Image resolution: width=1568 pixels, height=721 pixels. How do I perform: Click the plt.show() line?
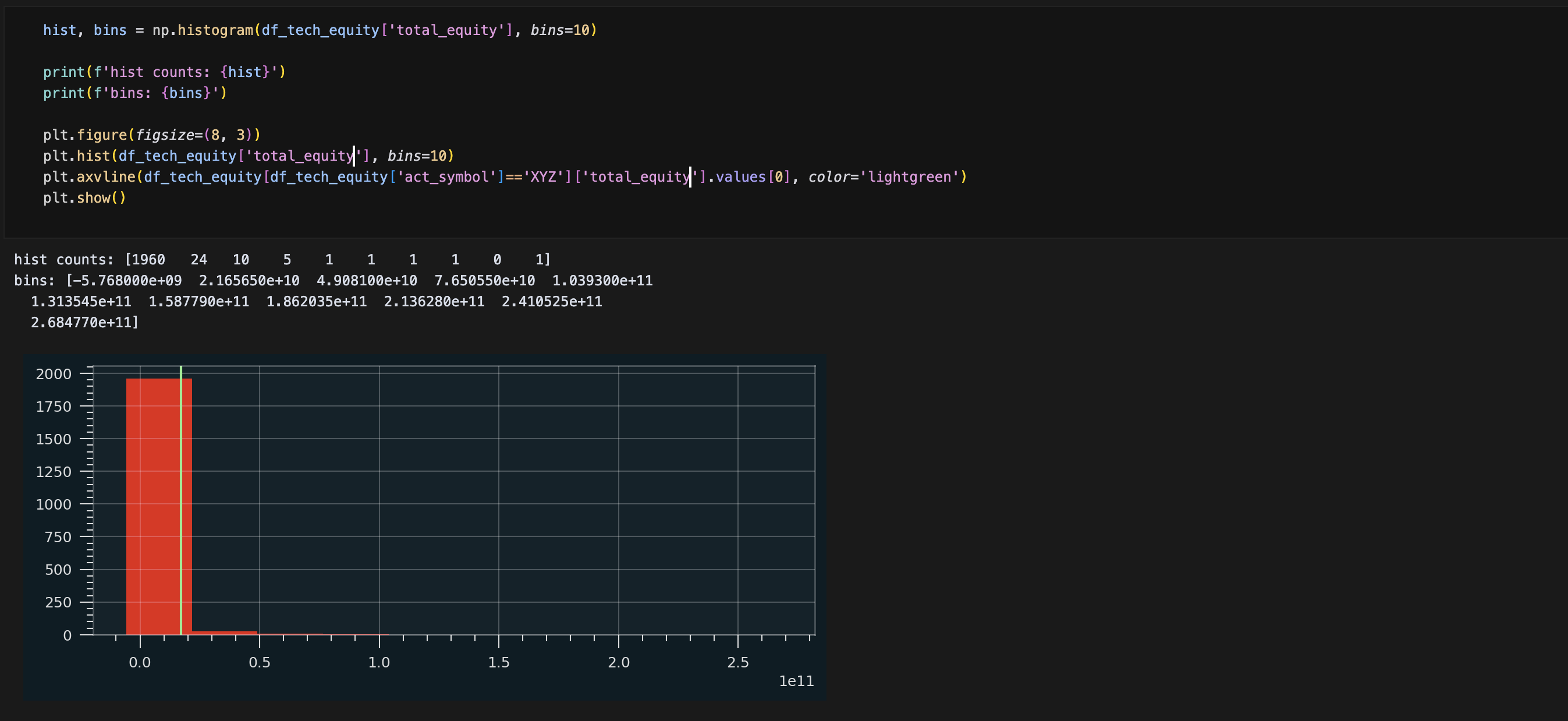(x=84, y=198)
